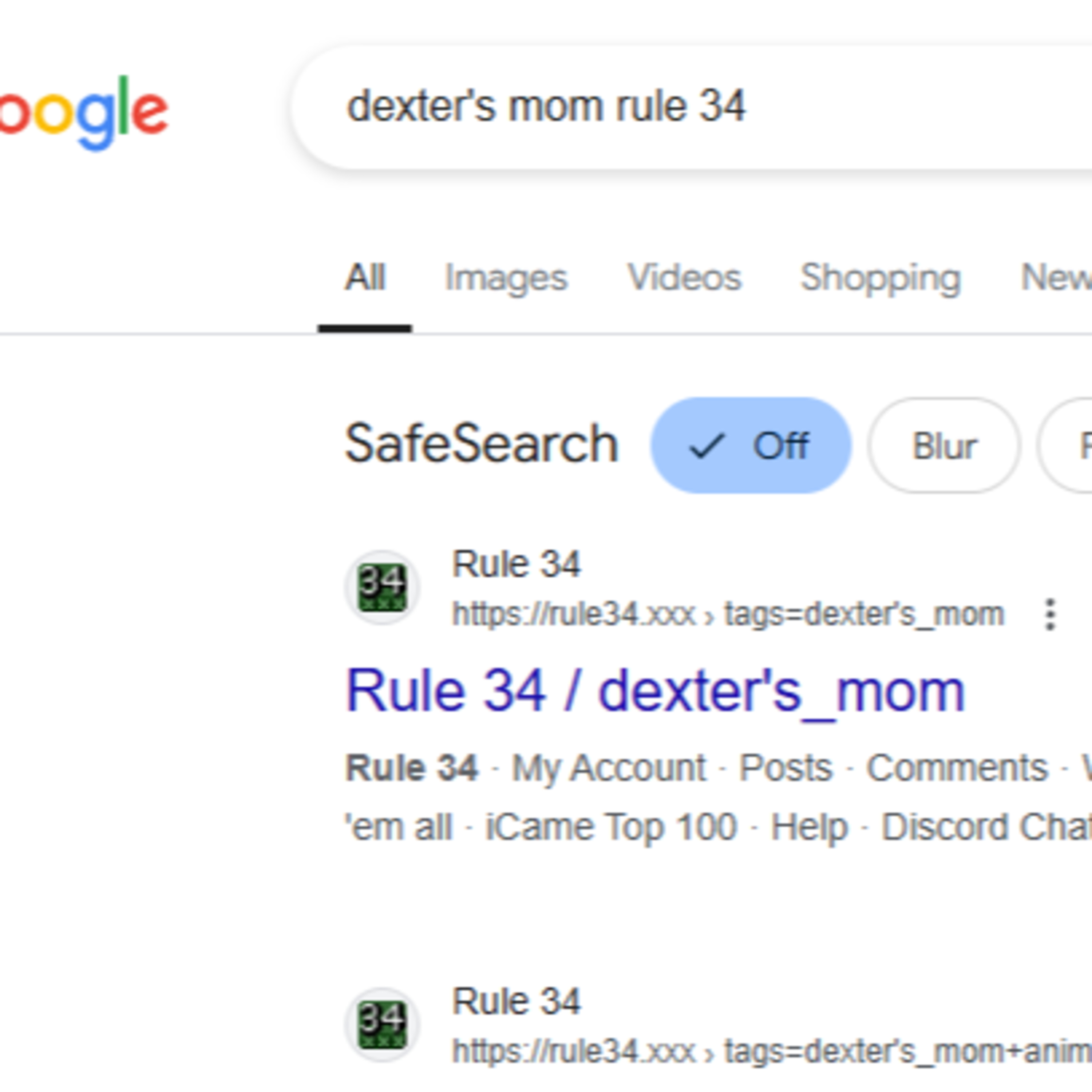
Task: Click the first result's URL breadcrumb
Action: pyautogui.click(x=728, y=614)
